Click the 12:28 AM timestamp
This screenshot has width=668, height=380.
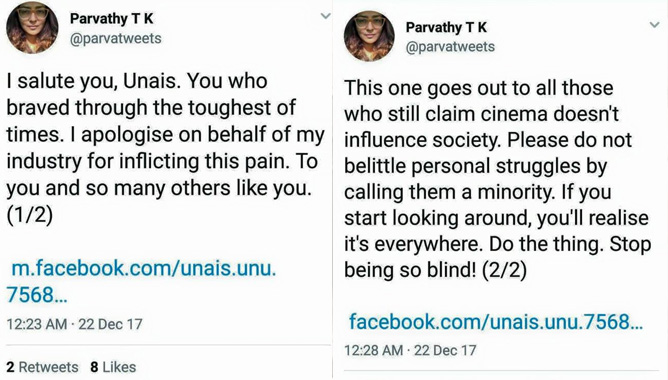(x=374, y=350)
